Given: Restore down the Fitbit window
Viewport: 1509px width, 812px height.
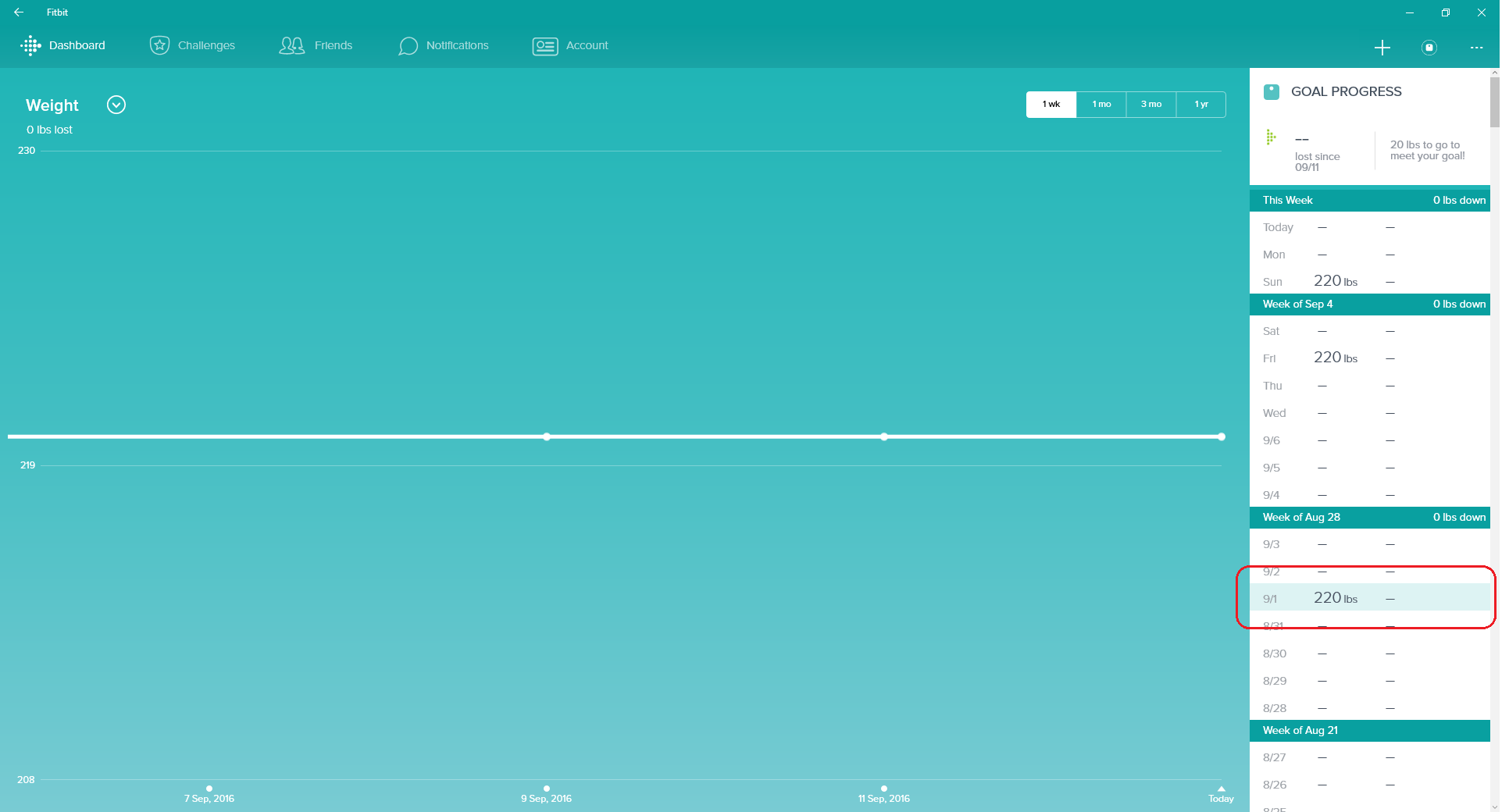Looking at the screenshot, I should pyautogui.click(x=1445, y=12).
